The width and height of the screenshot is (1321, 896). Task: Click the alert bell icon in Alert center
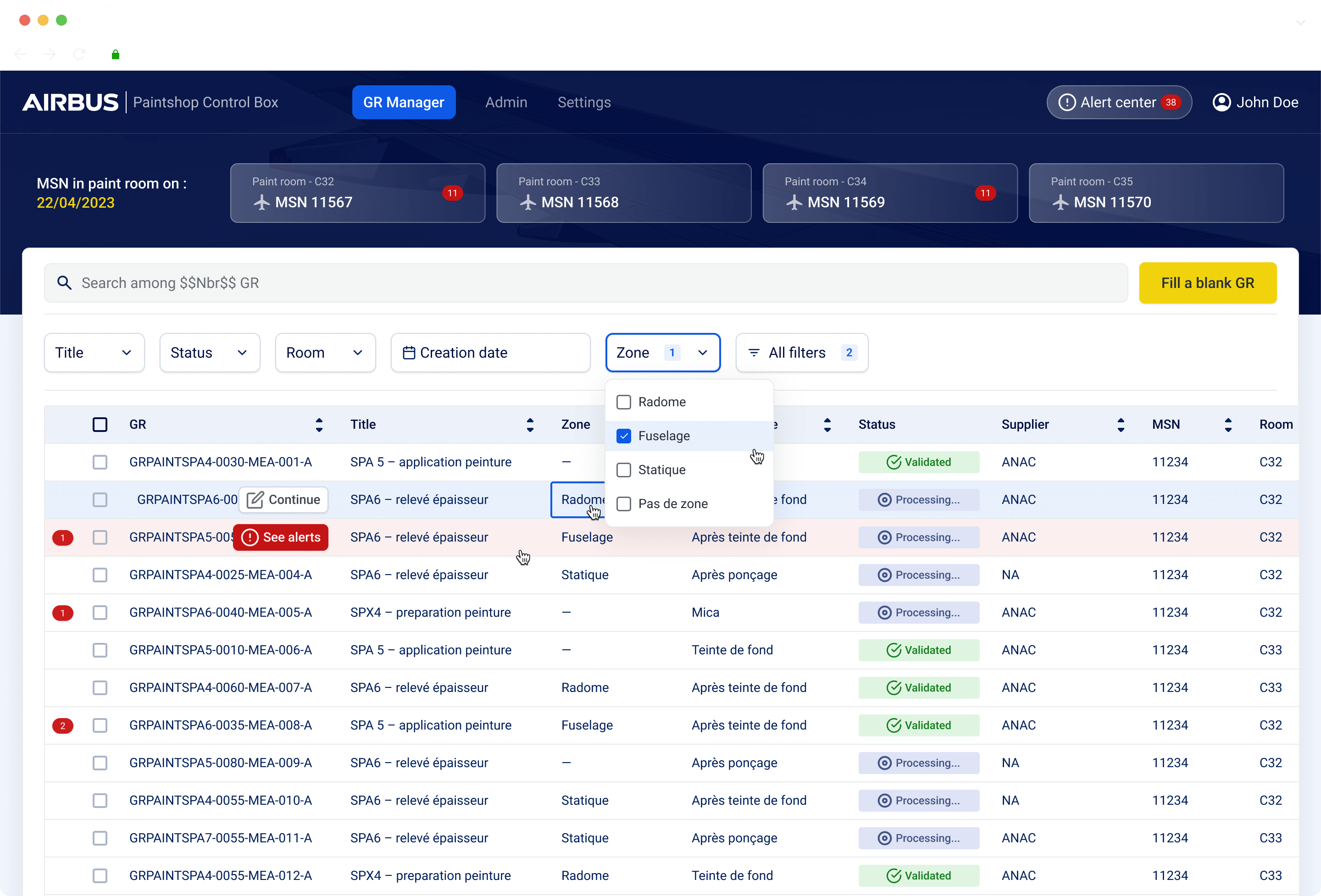tap(1067, 102)
